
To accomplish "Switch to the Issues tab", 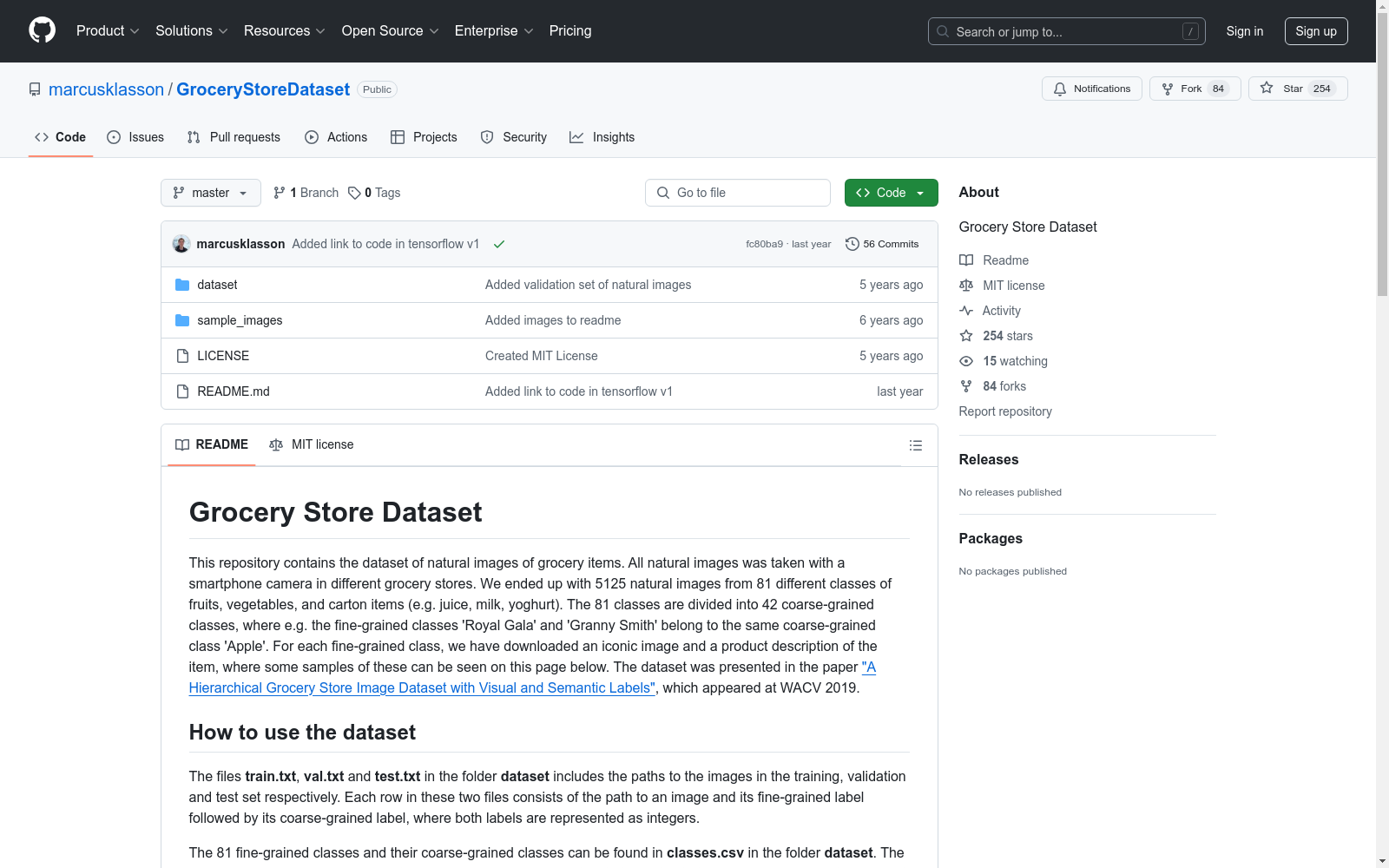I will (135, 137).
